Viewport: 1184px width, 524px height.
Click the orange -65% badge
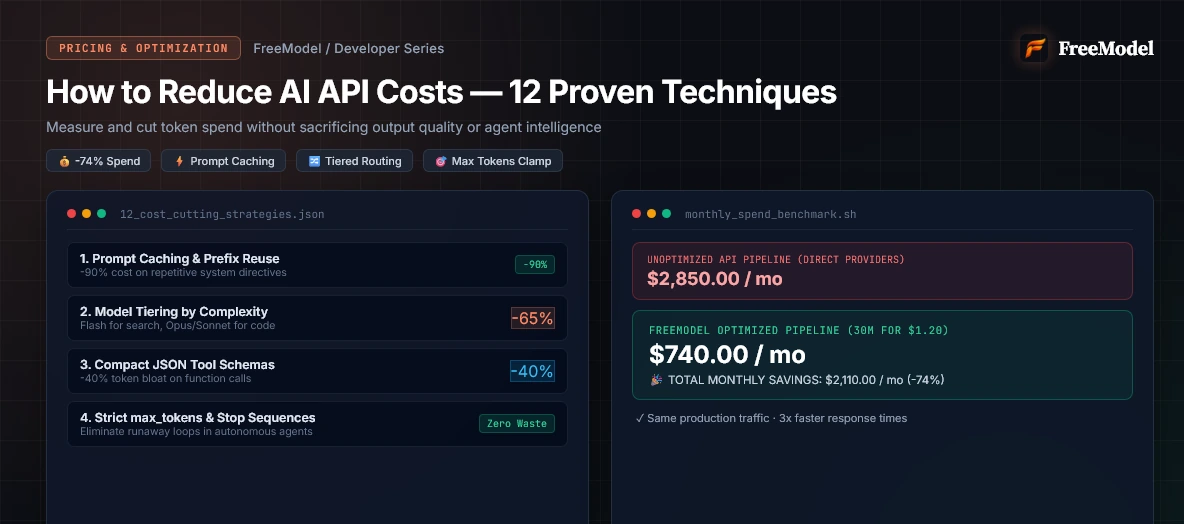coord(532,318)
